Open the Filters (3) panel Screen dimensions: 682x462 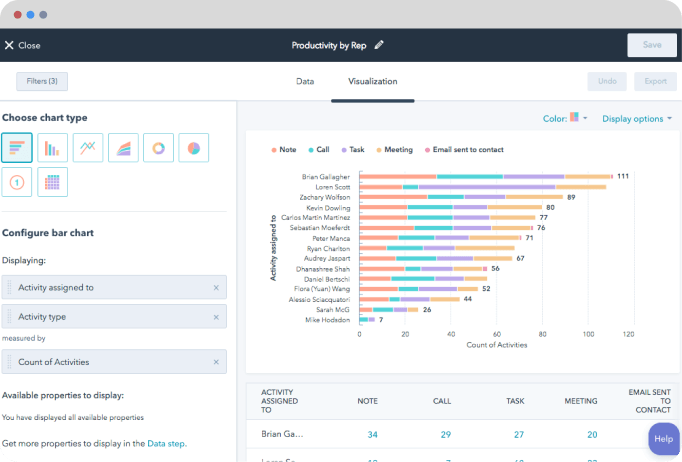tap(42, 81)
